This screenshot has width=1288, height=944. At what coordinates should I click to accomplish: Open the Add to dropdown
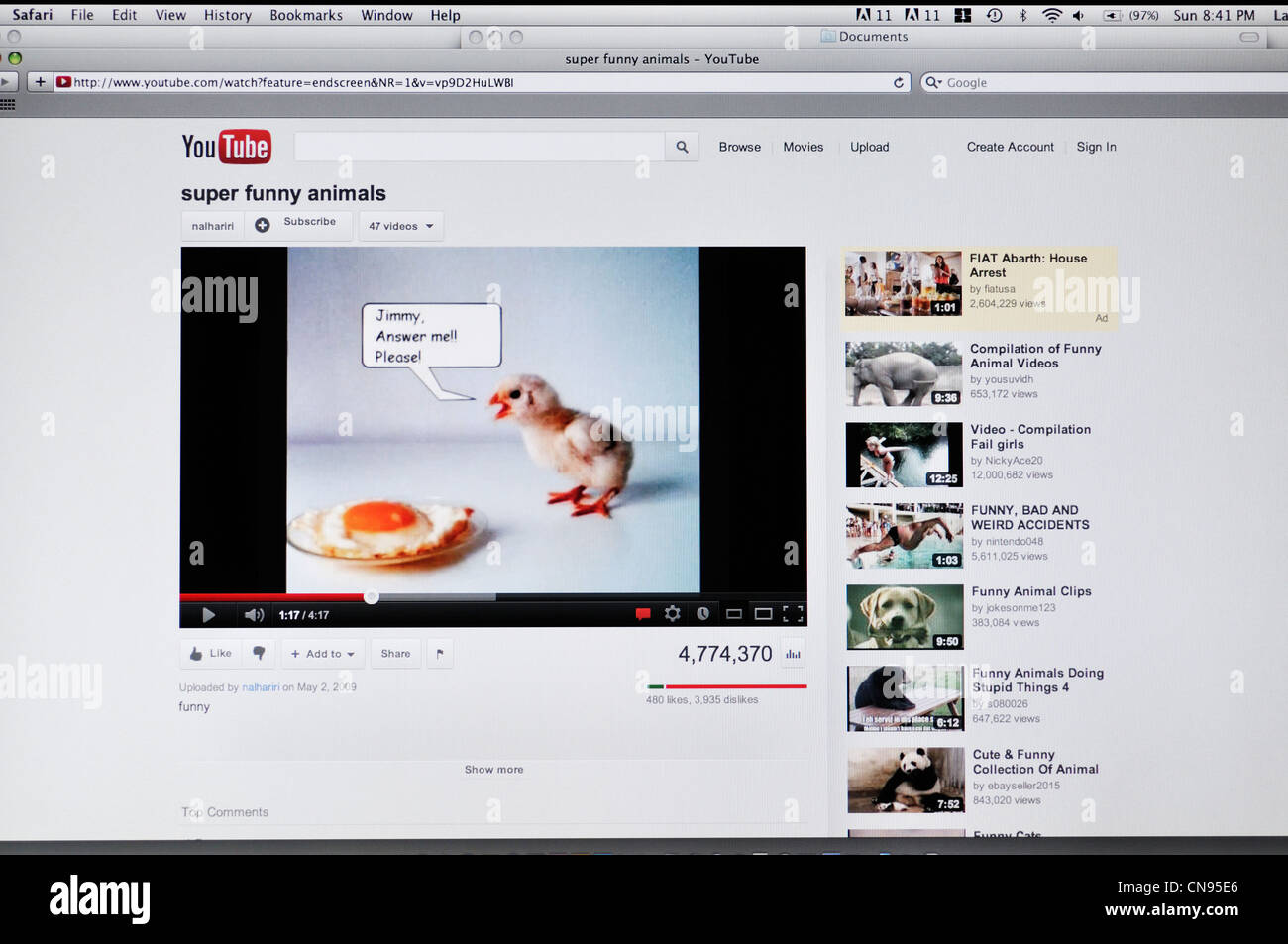323,654
